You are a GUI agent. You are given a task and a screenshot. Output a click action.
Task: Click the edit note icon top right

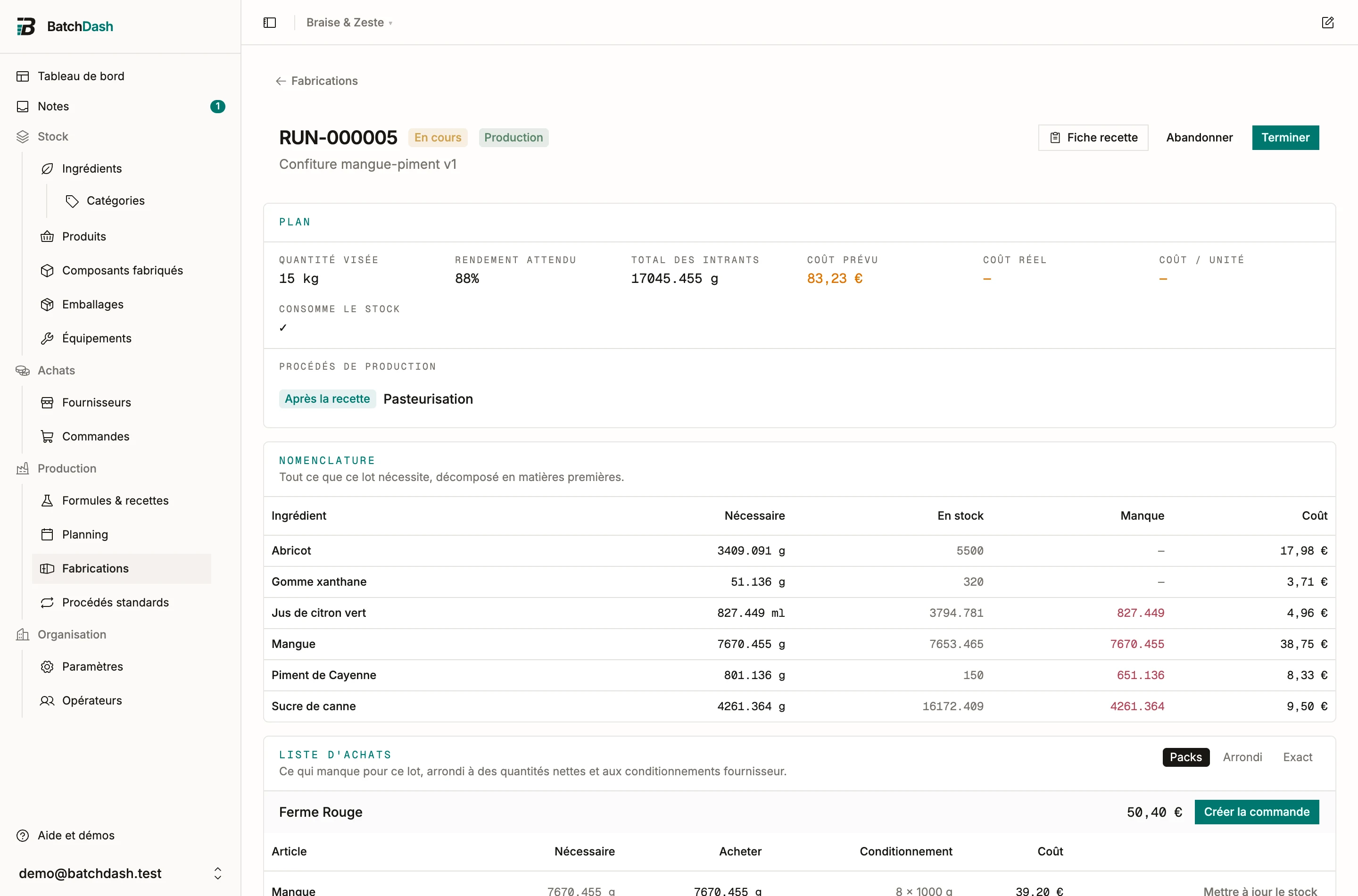click(x=1327, y=22)
